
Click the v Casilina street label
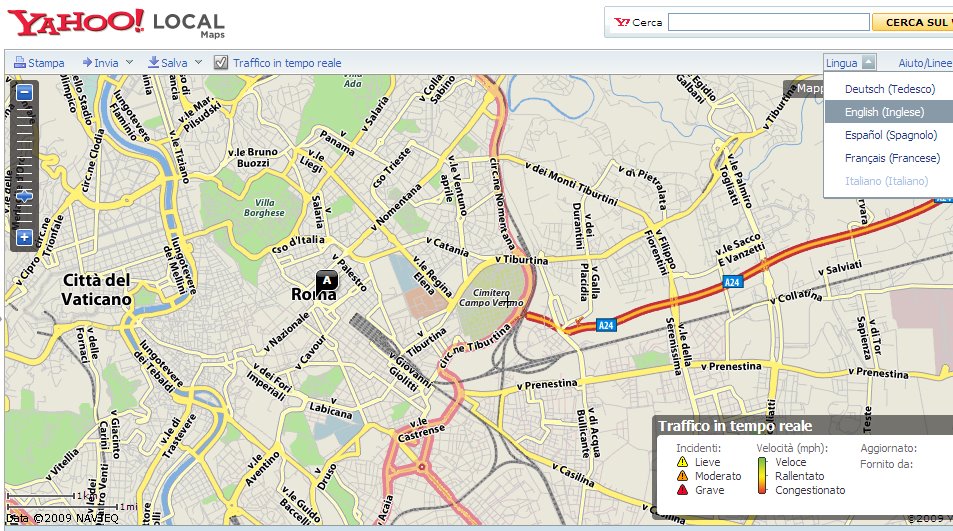tap(574, 474)
